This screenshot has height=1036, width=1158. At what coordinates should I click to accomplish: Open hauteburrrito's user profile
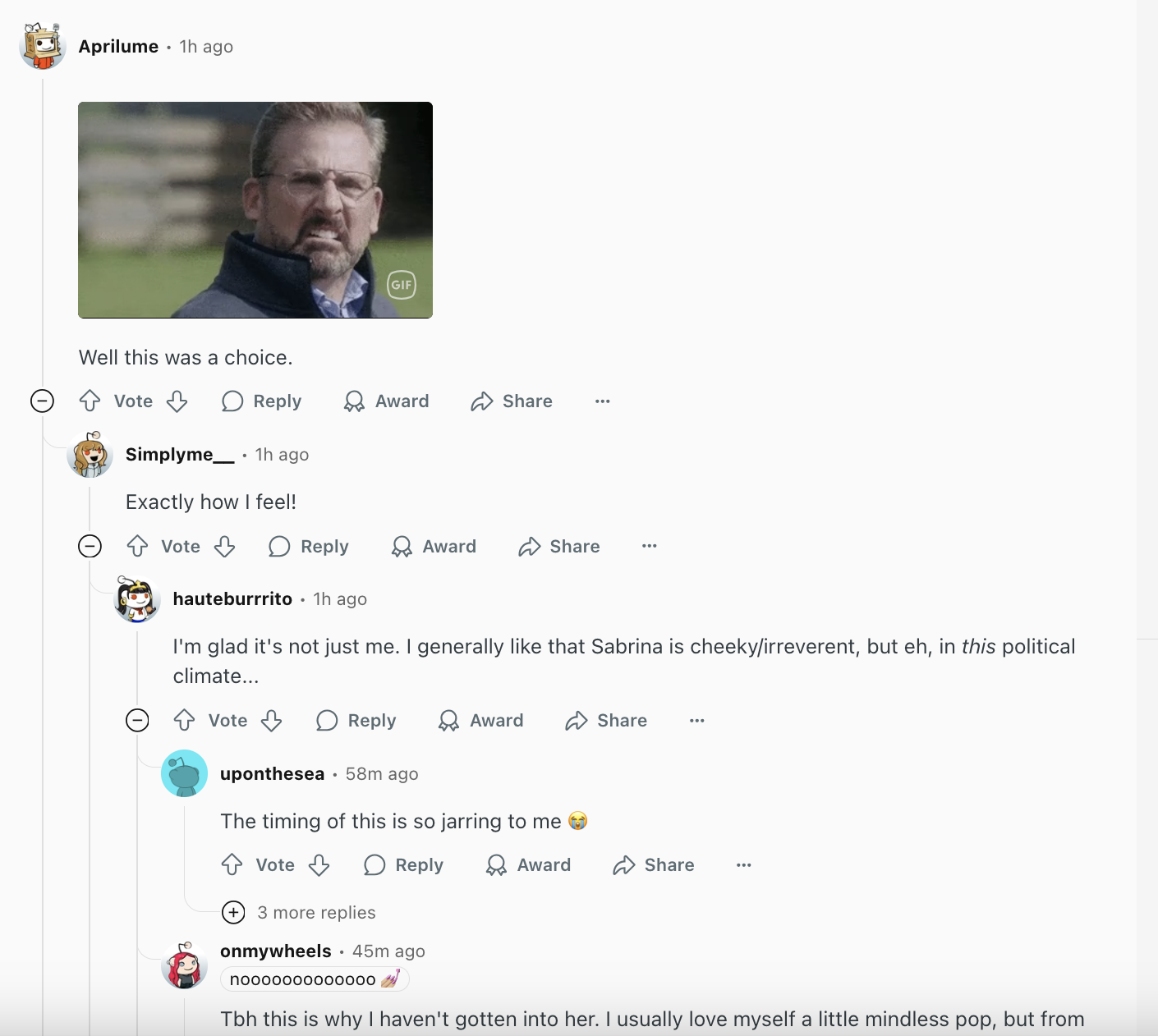[232, 598]
